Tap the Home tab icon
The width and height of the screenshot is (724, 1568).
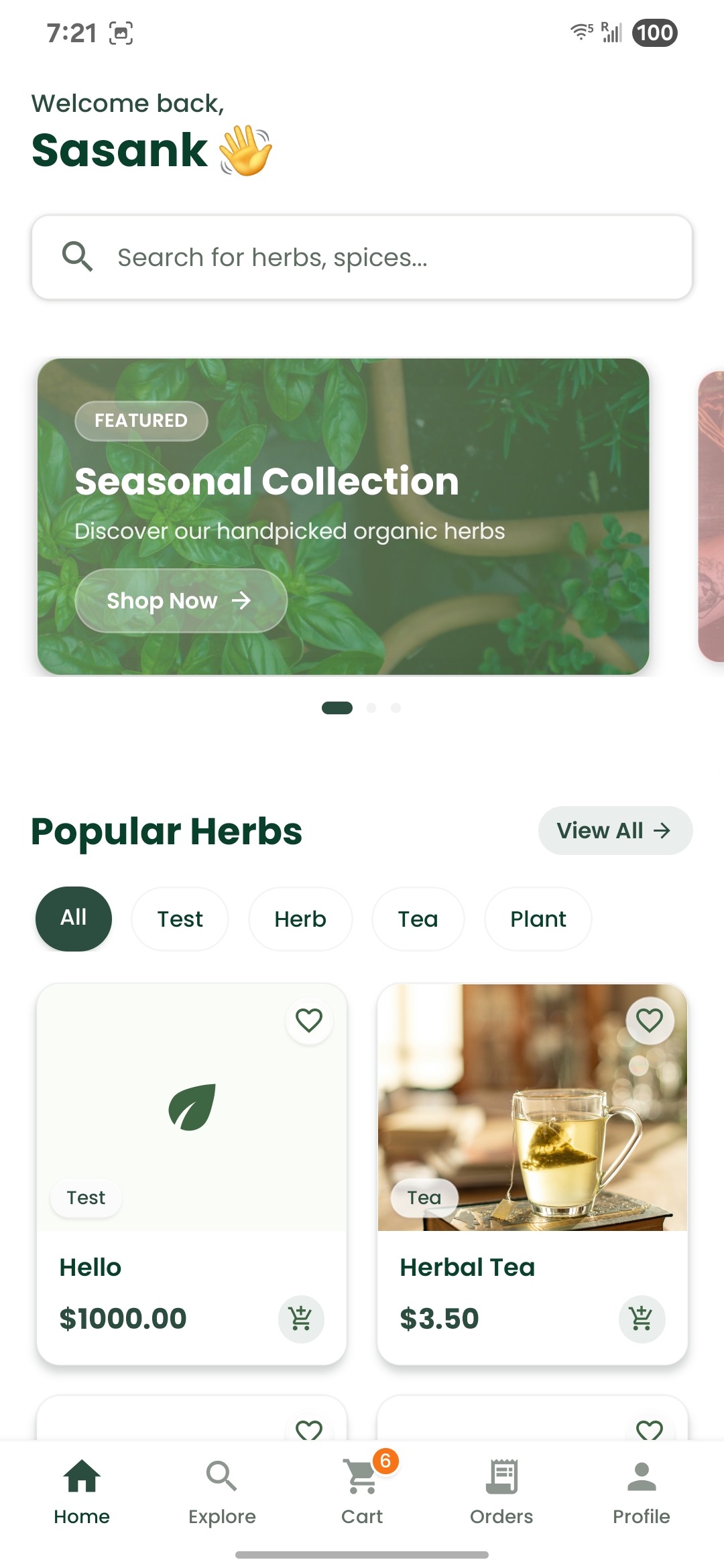coord(82,1476)
